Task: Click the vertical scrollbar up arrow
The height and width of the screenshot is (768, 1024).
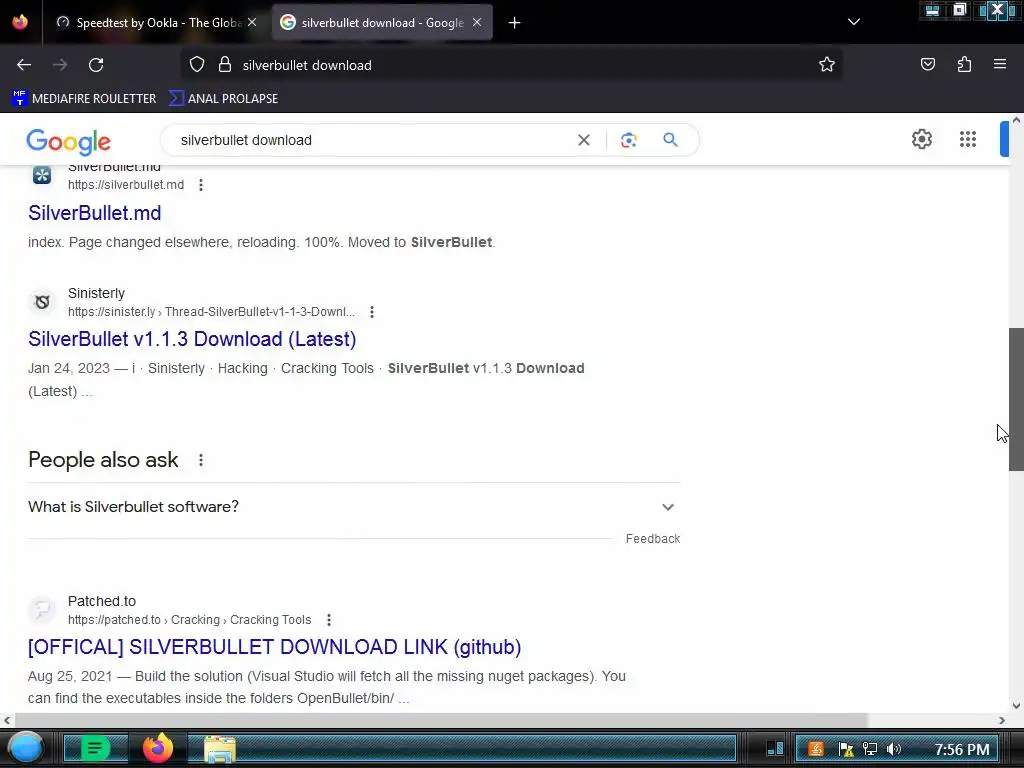Action: [x=1016, y=121]
